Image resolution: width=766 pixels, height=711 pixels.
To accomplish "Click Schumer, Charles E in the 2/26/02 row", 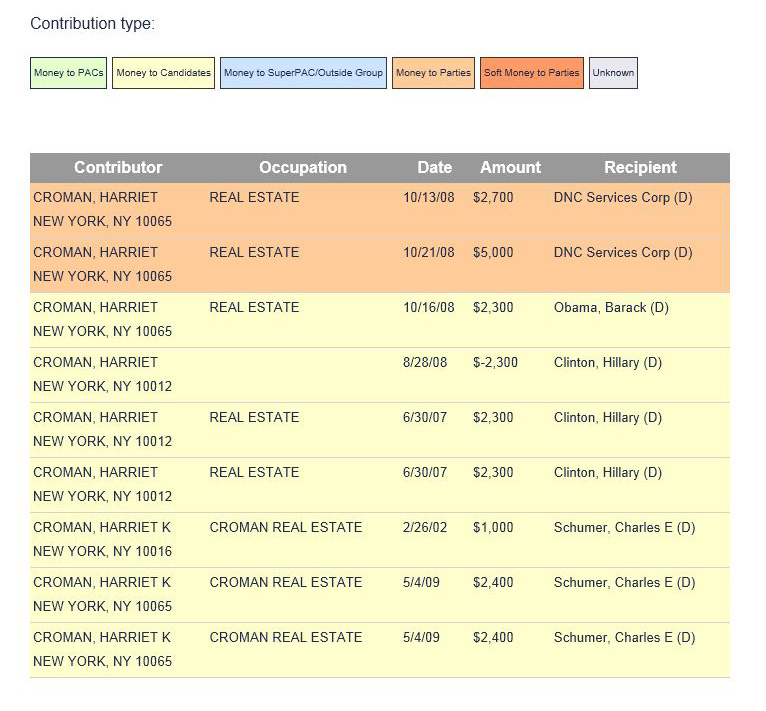I will tap(624, 528).
